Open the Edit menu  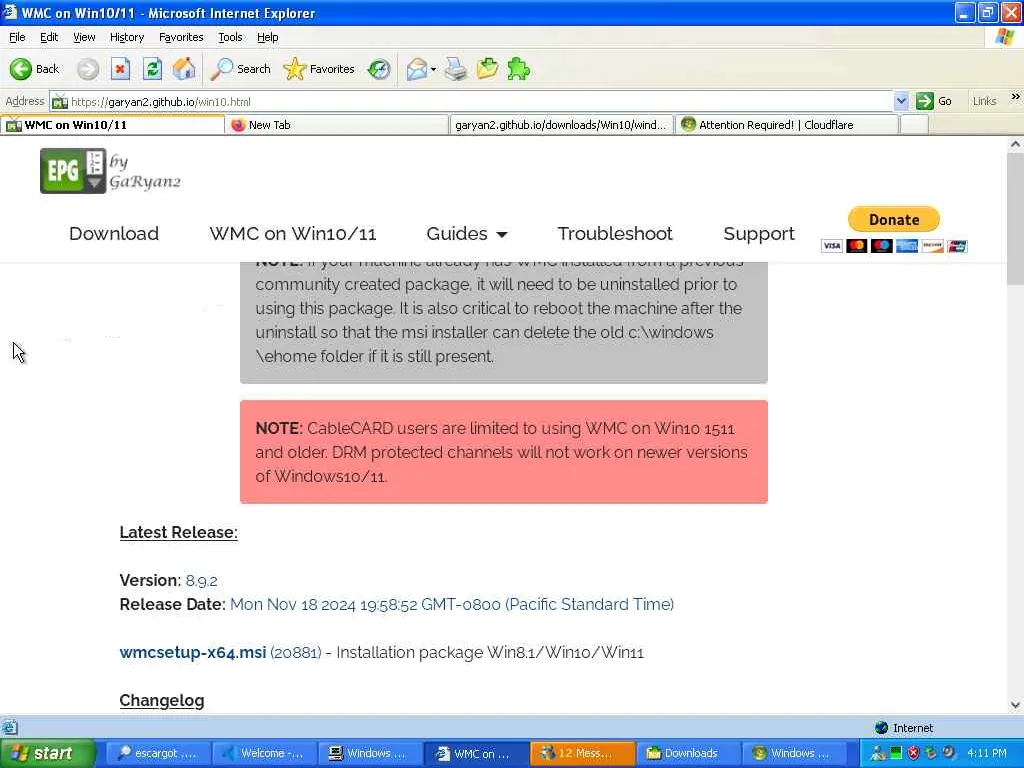tap(49, 37)
